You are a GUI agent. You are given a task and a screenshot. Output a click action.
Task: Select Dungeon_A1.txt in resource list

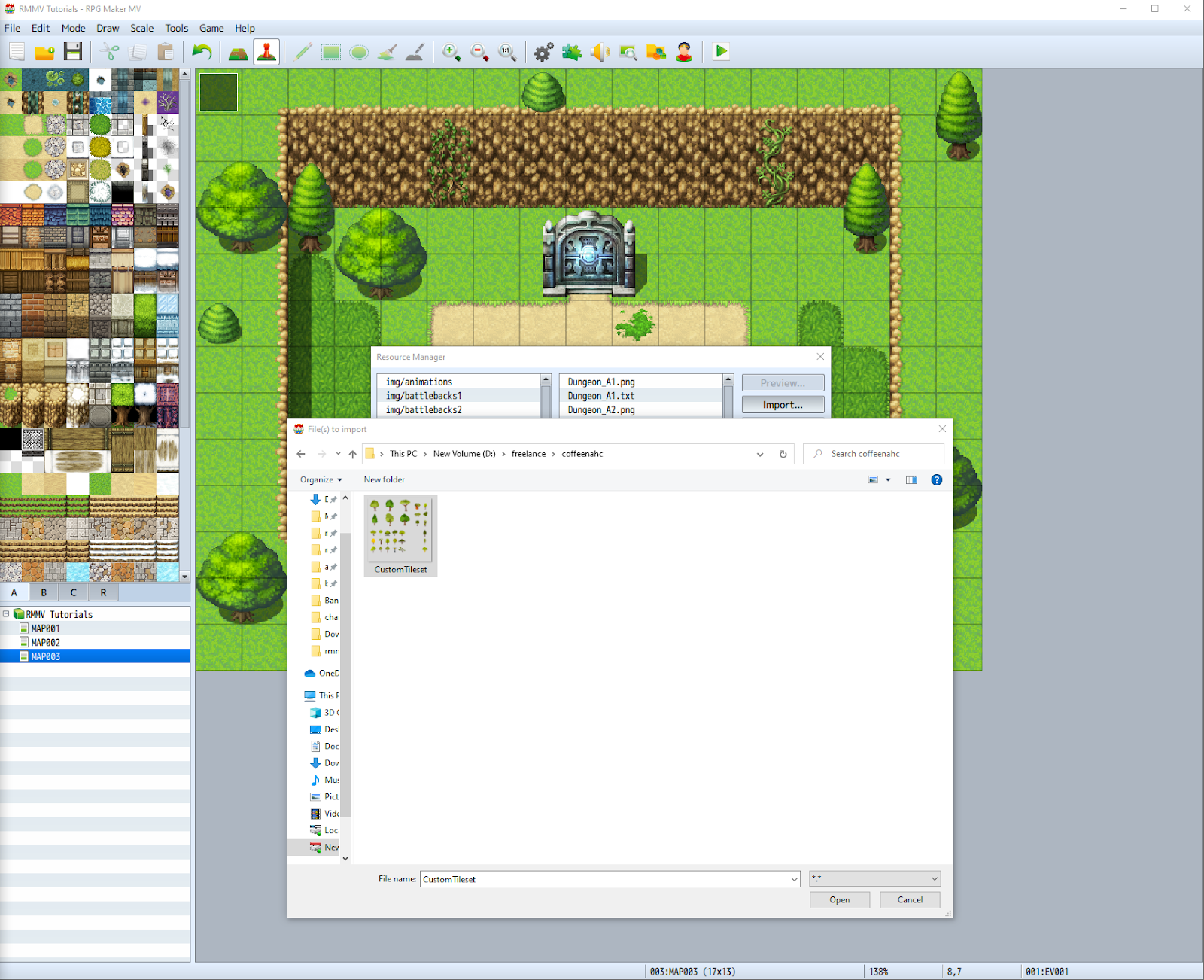(640, 395)
